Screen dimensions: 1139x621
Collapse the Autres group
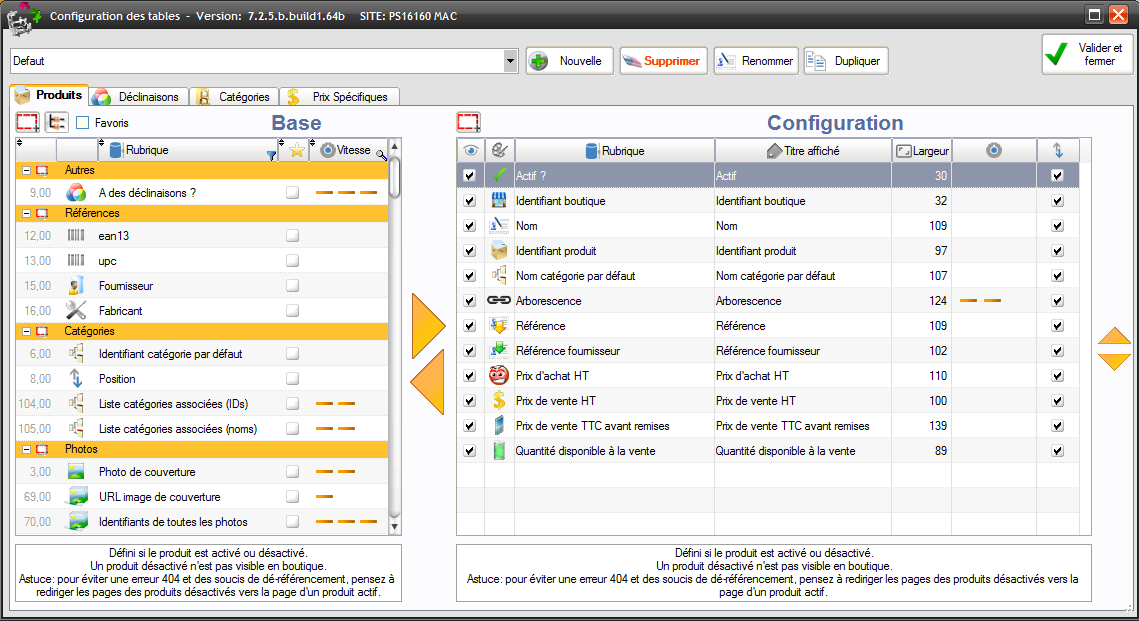coord(26,171)
